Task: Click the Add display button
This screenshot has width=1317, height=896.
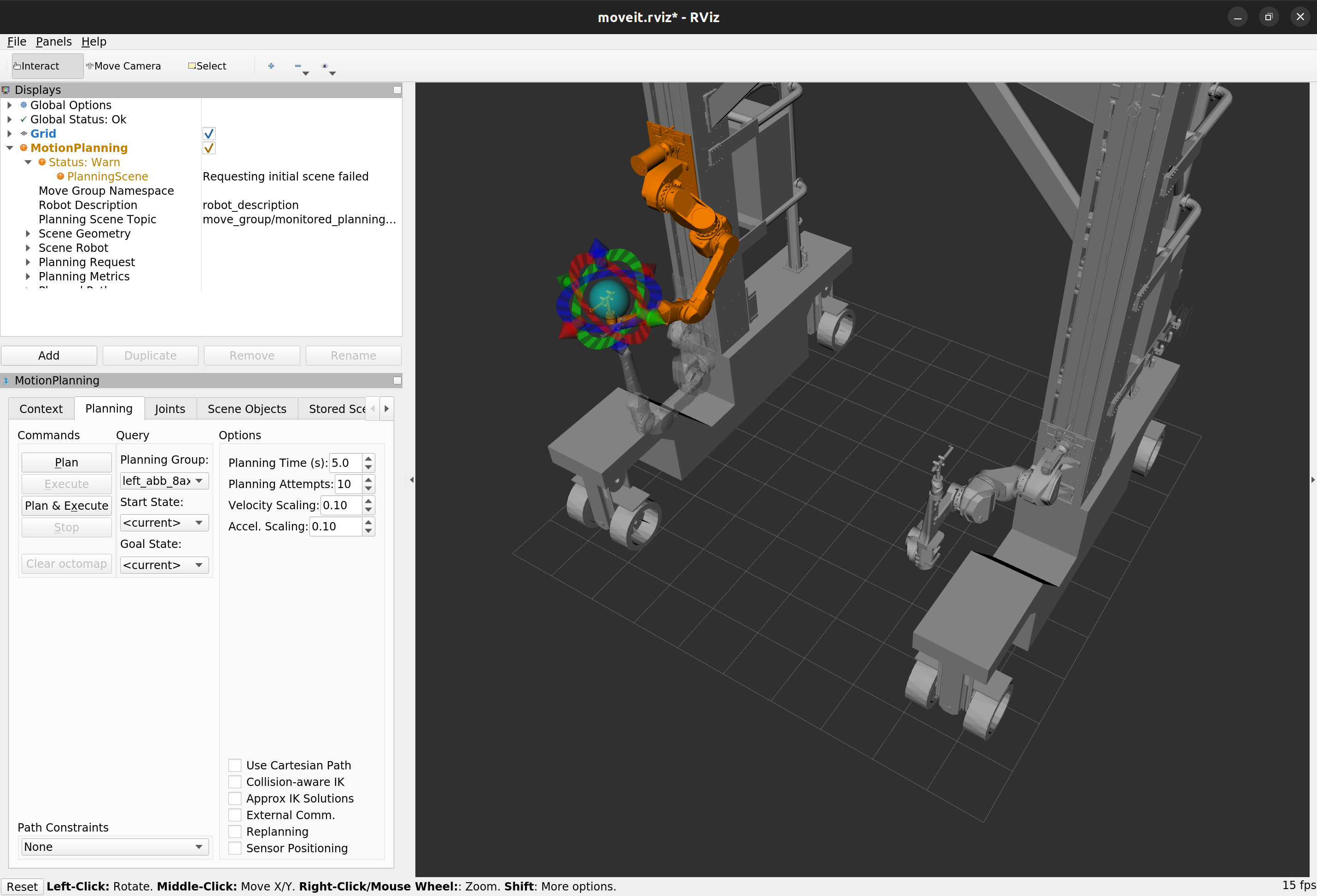Action: coord(49,356)
